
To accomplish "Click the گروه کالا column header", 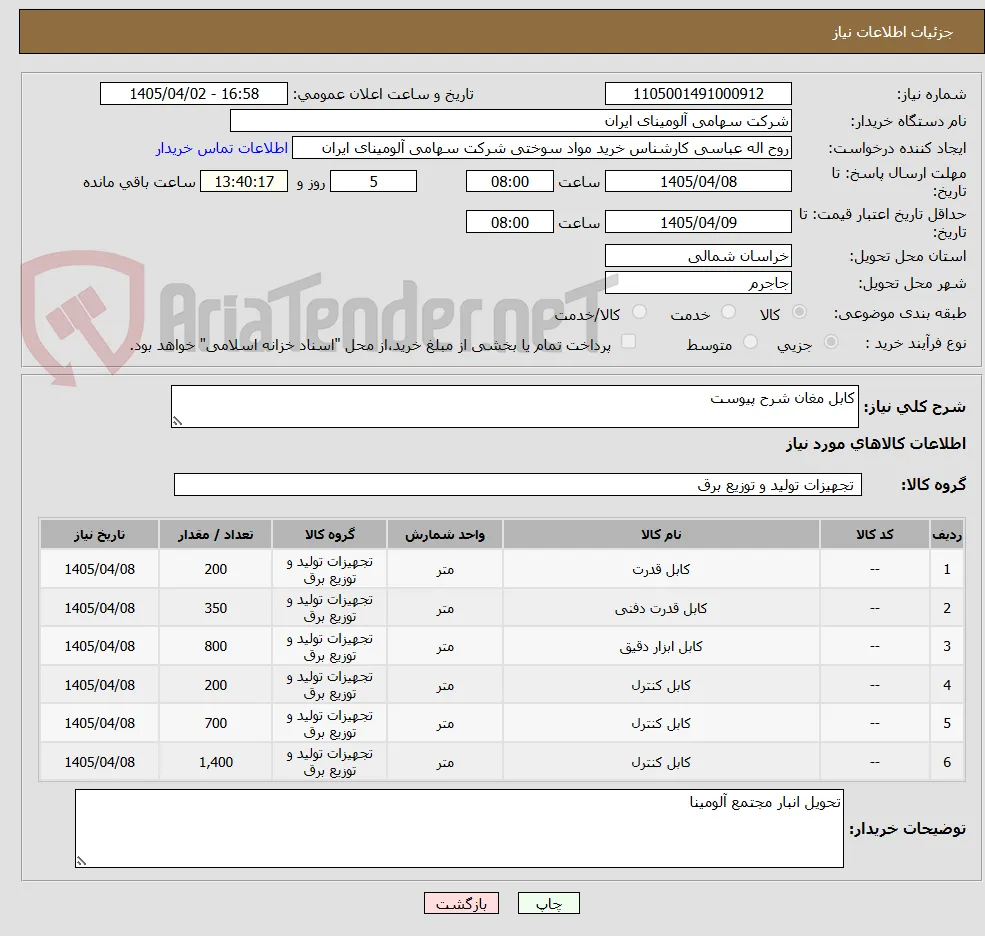I will pyautogui.click(x=330, y=535).
